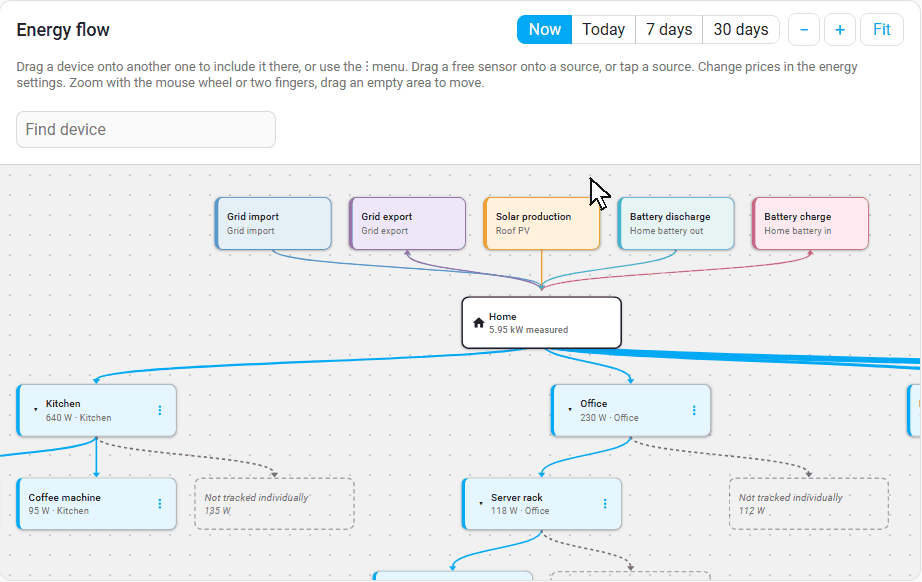This screenshot has height=582, width=922.
Task: Click the '5.95 kW measured' value
Action: point(529,330)
